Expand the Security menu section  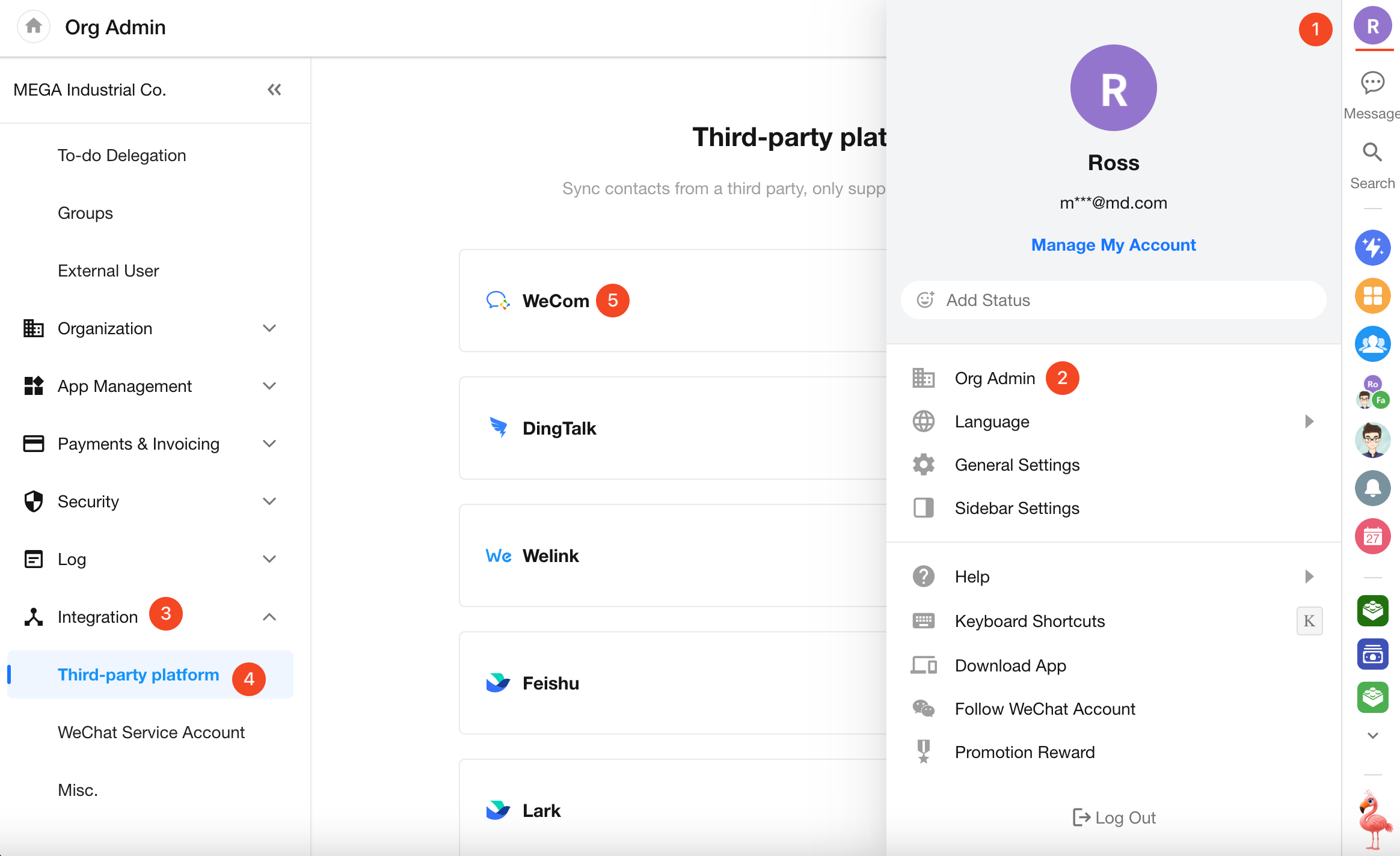coord(269,501)
